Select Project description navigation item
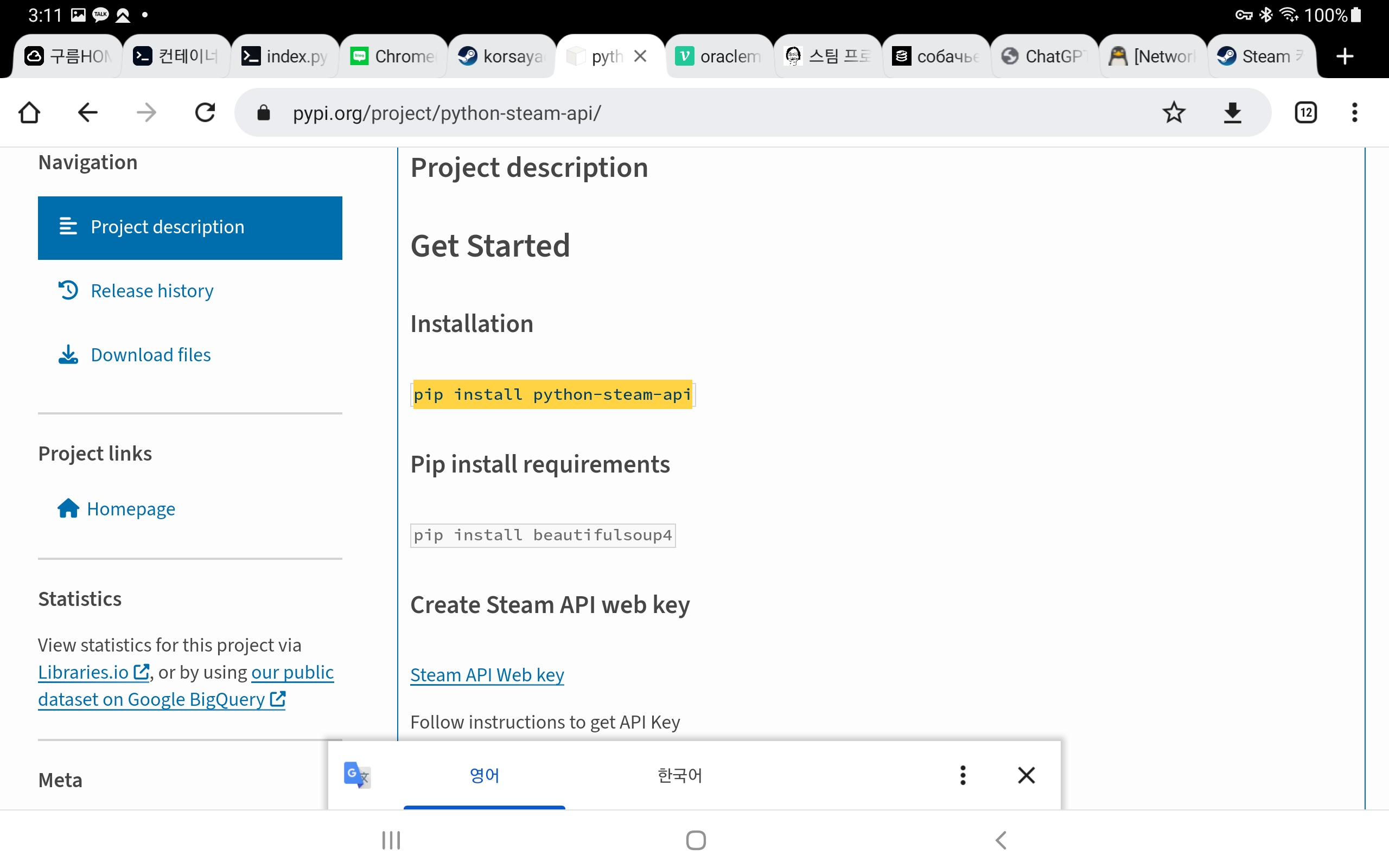 pos(190,227)
